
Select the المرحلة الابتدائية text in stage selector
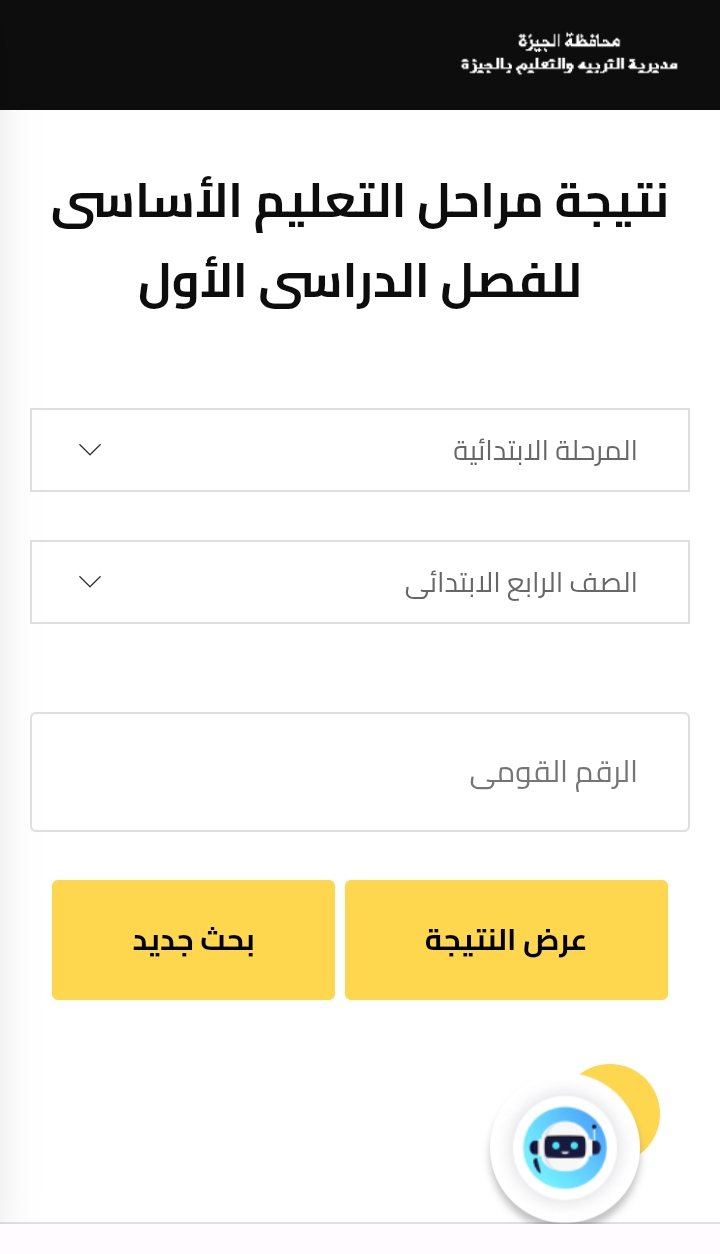tap(545, 451)
